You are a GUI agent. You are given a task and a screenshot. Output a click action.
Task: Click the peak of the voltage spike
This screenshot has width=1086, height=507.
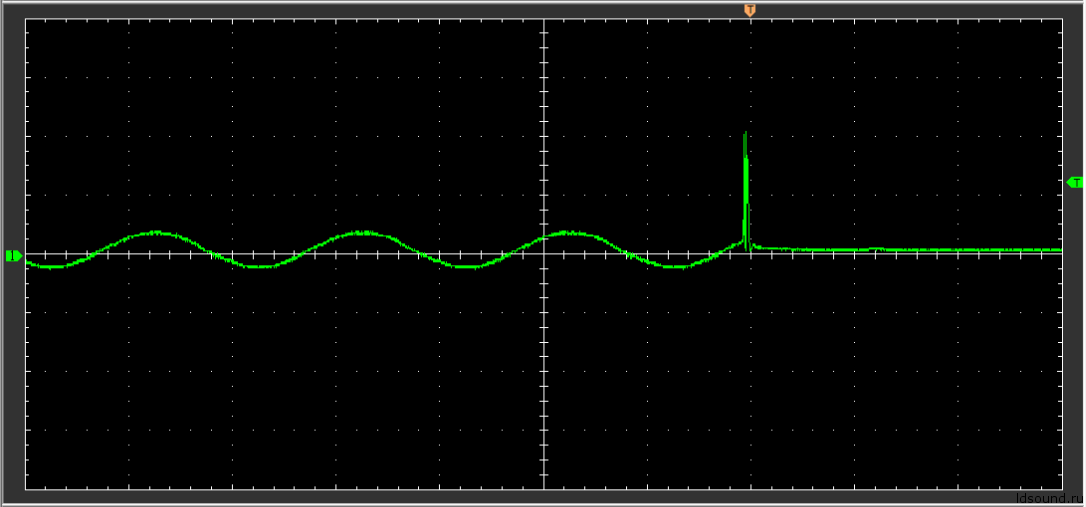[745, 134]
